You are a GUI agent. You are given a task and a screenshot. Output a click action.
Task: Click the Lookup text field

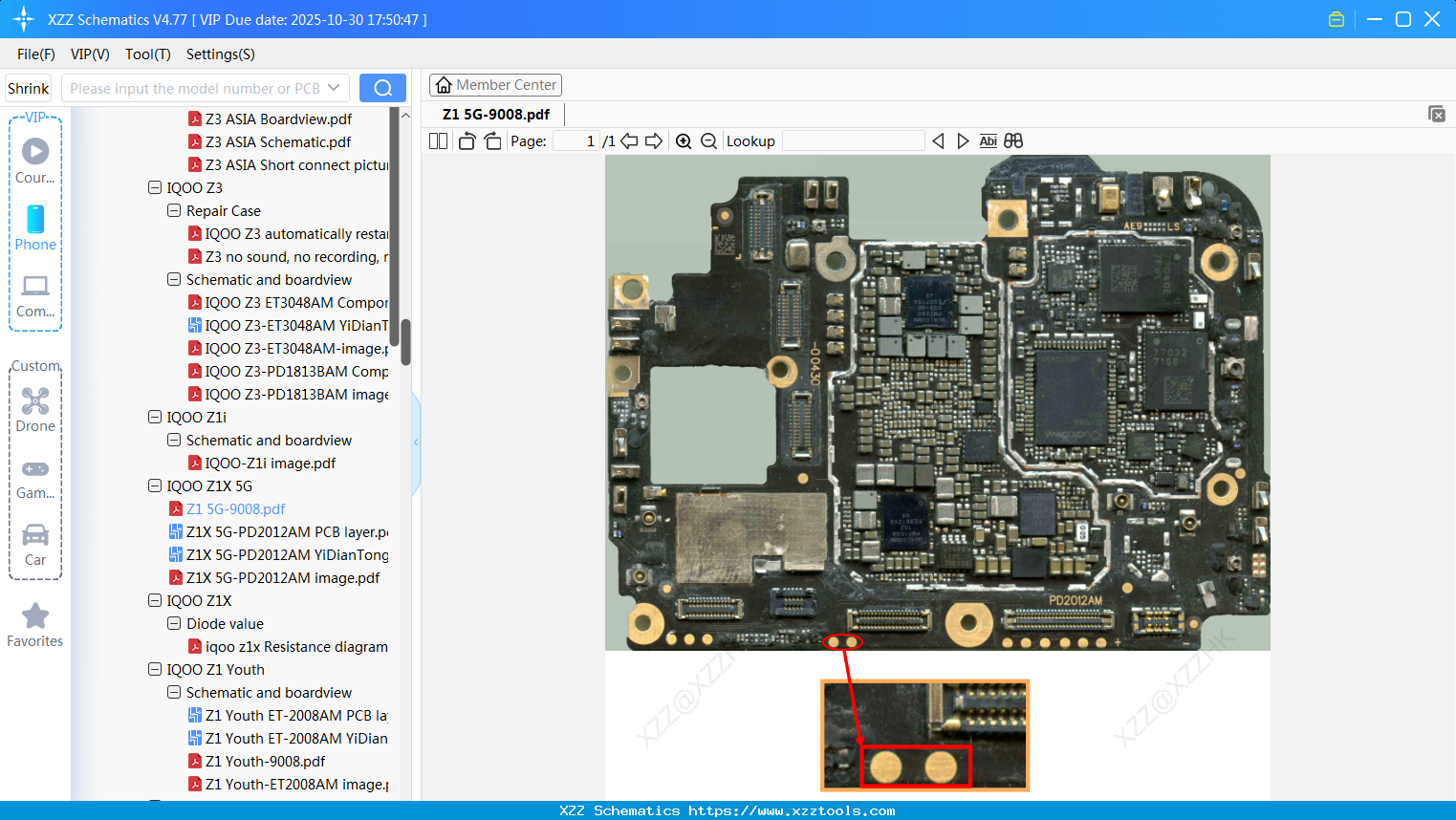point(854,140)
